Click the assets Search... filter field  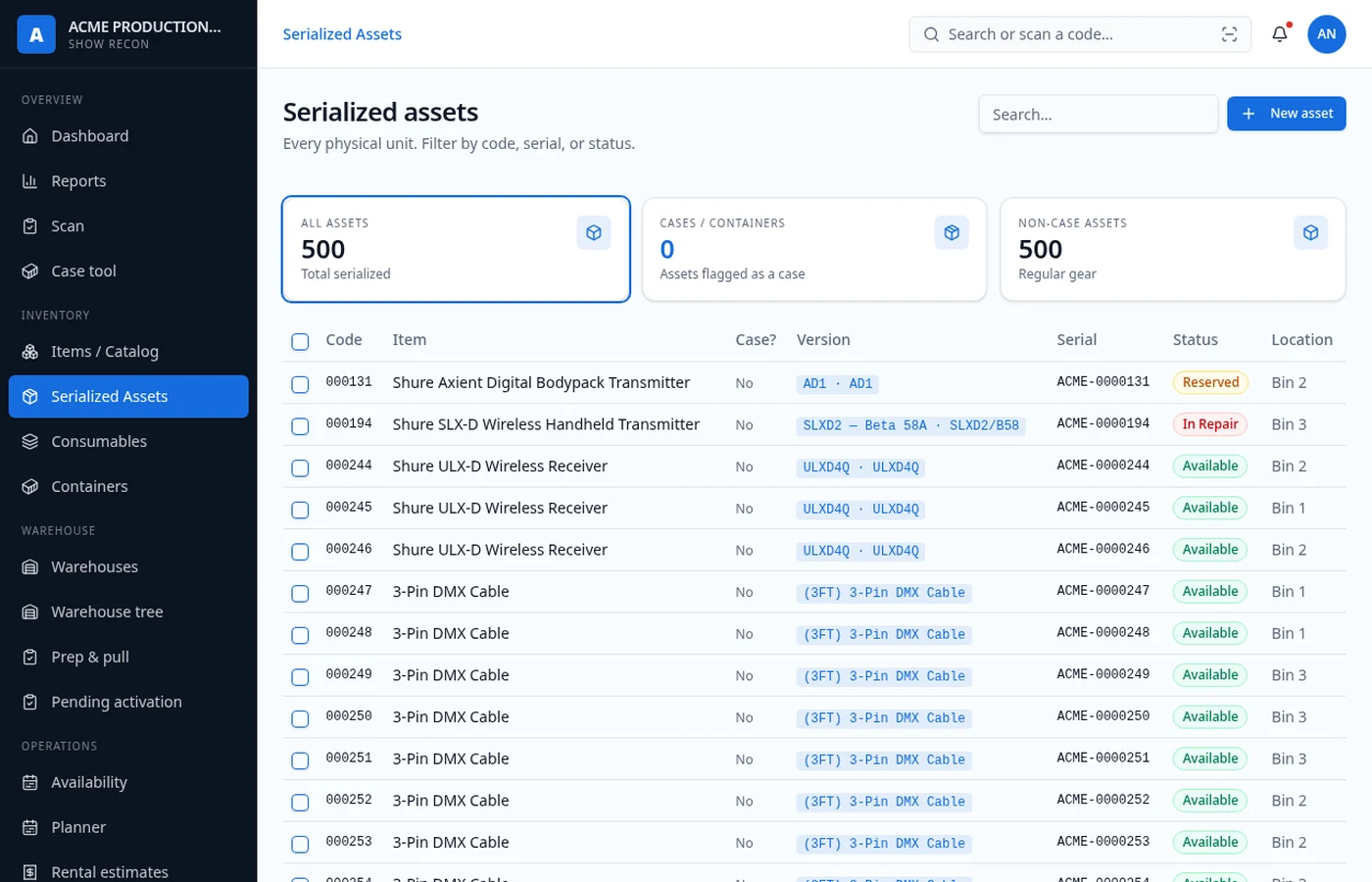coord(1099,114)
